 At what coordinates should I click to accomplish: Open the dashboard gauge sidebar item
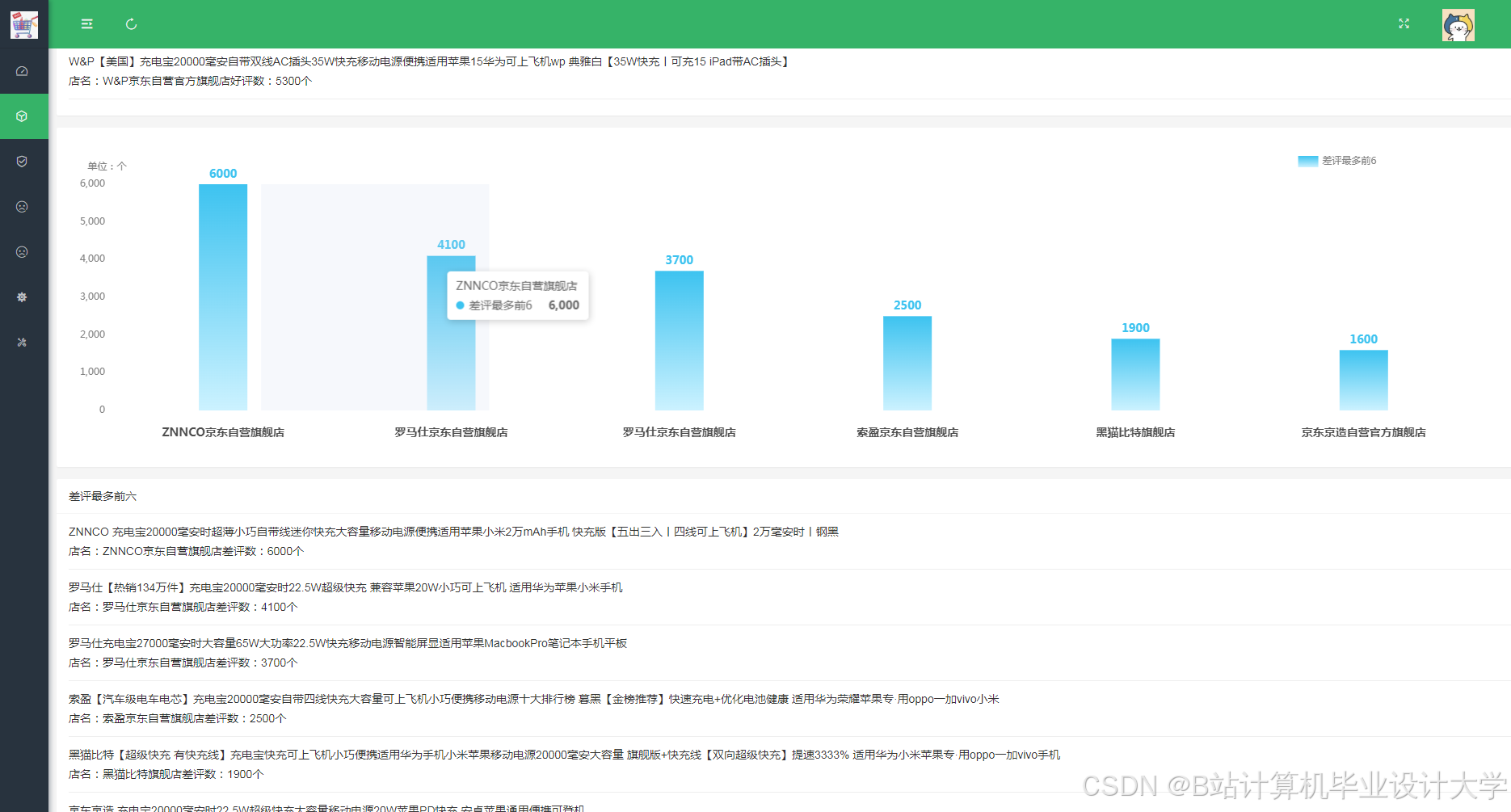point(23,71)
